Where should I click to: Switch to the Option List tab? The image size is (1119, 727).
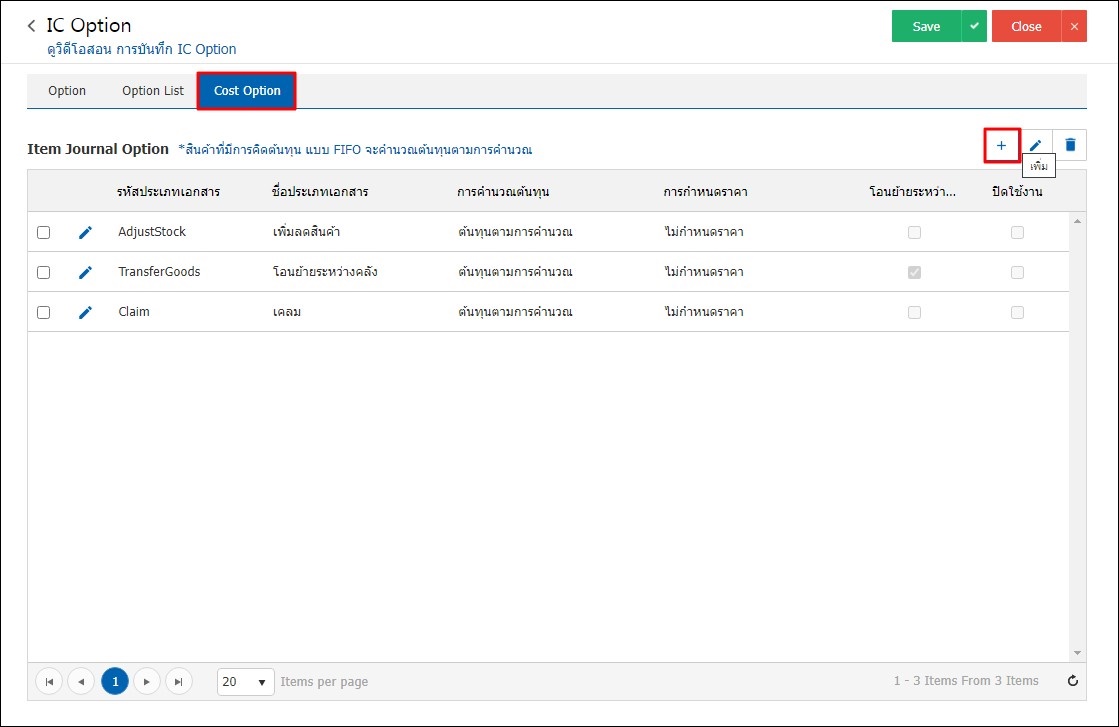[153, 91]
